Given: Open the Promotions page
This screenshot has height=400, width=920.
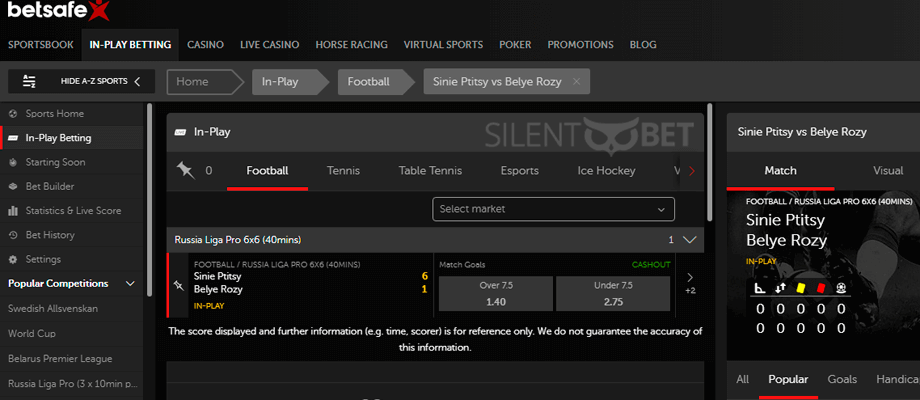Looking at the screenshot, I should tap(580, 45).
